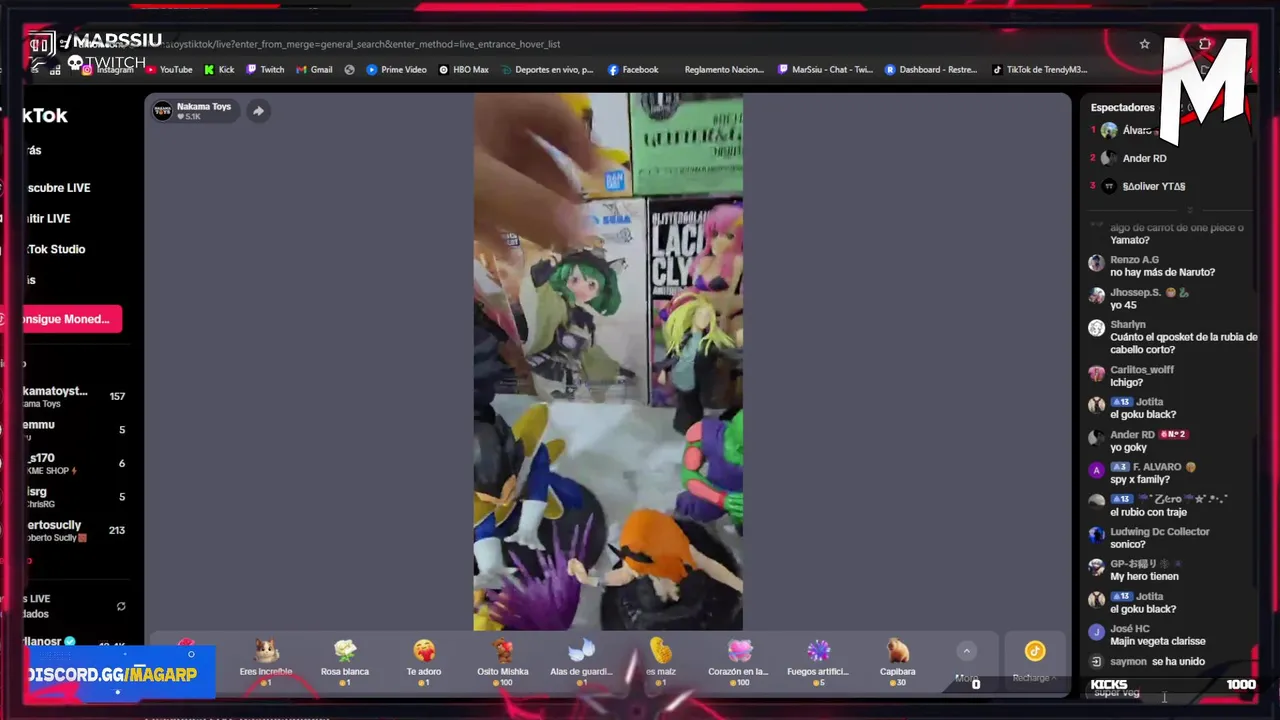Open the TikTok de TrendyM3 bookmark
Screen dimensions: 1280x720
(1039, 70)
